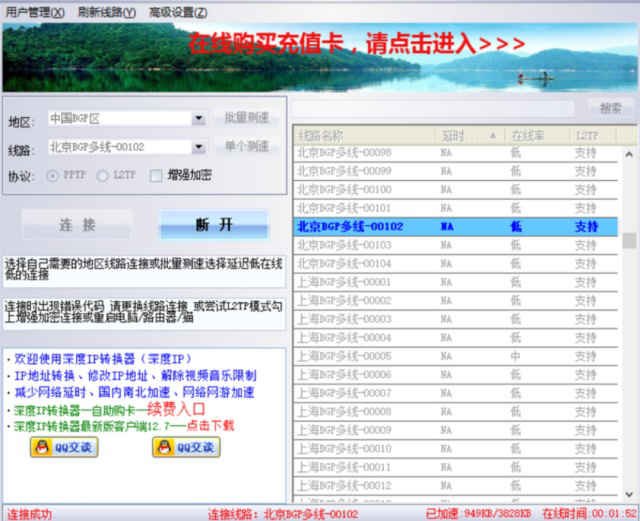Select row 上海BGP多线-00009
The height and width of the screenshot is (521, 640).
tap(456, 430)
